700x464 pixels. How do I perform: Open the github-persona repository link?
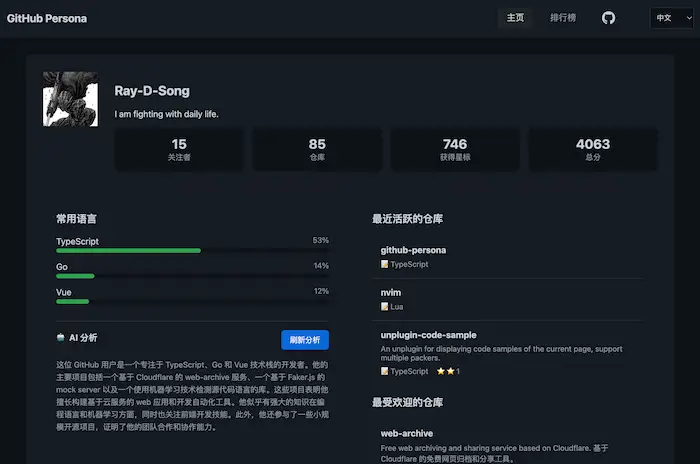[413, 249]
